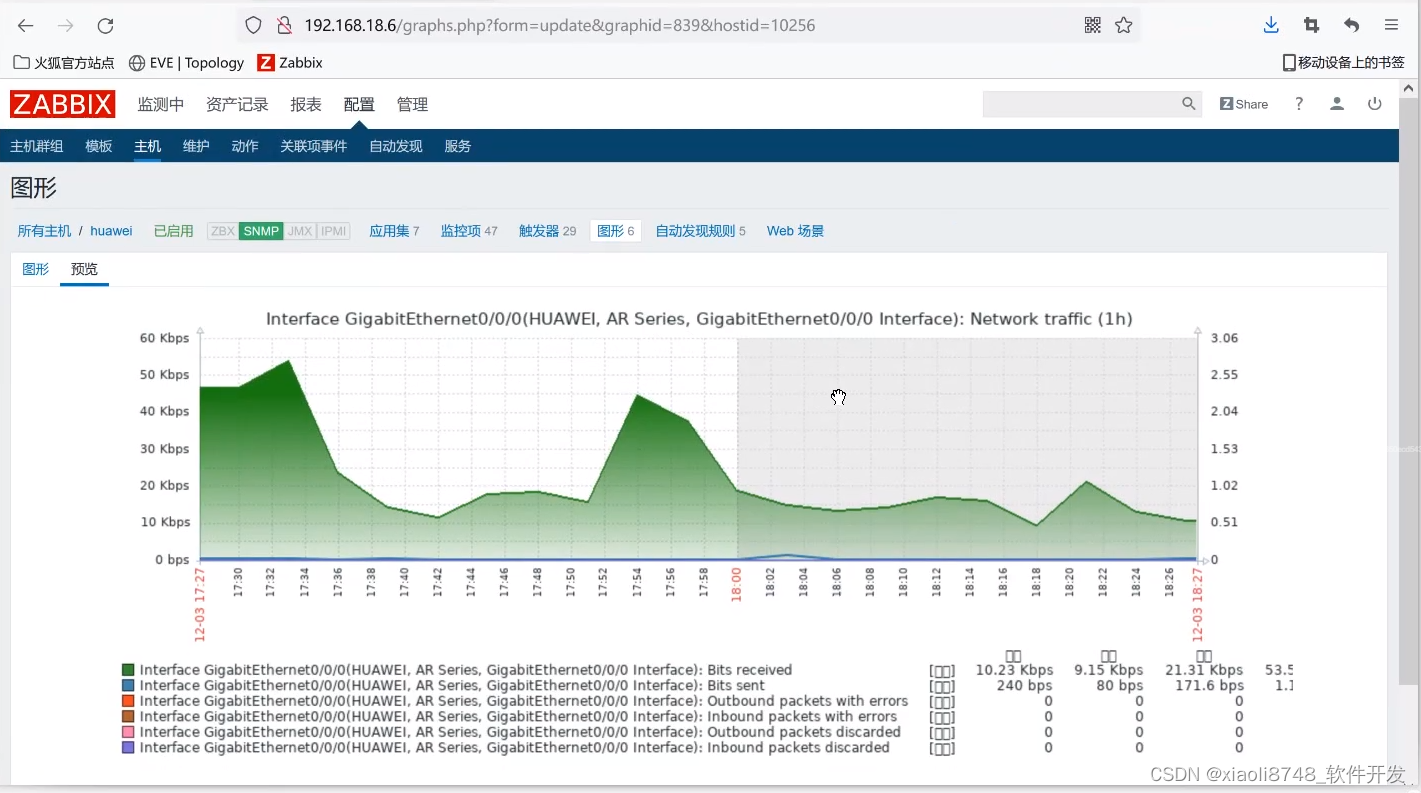Open 移动设备上的书签 folder
Viewport: 1421px width, 793px height.
pyautogui.click(x=1344, y=62)
